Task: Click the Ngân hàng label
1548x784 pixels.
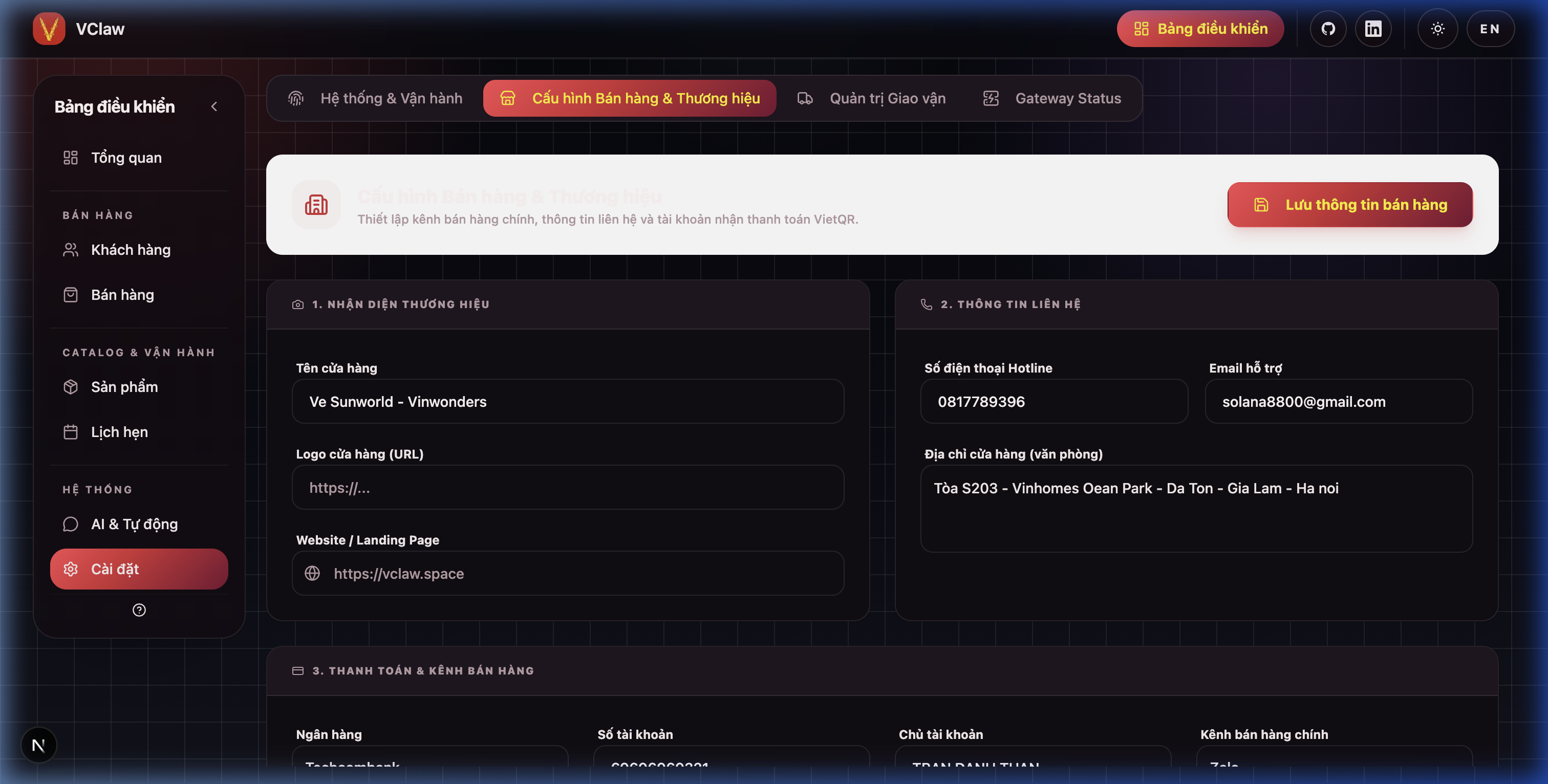Action: 329,734
